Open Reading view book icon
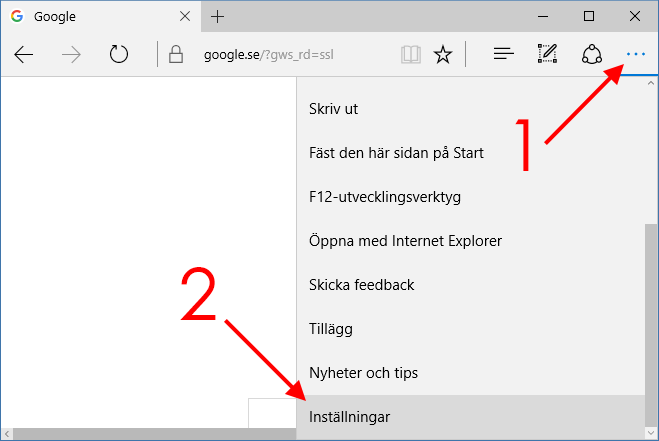The width and height of the screenshot is (659, 441). point(410,54)
